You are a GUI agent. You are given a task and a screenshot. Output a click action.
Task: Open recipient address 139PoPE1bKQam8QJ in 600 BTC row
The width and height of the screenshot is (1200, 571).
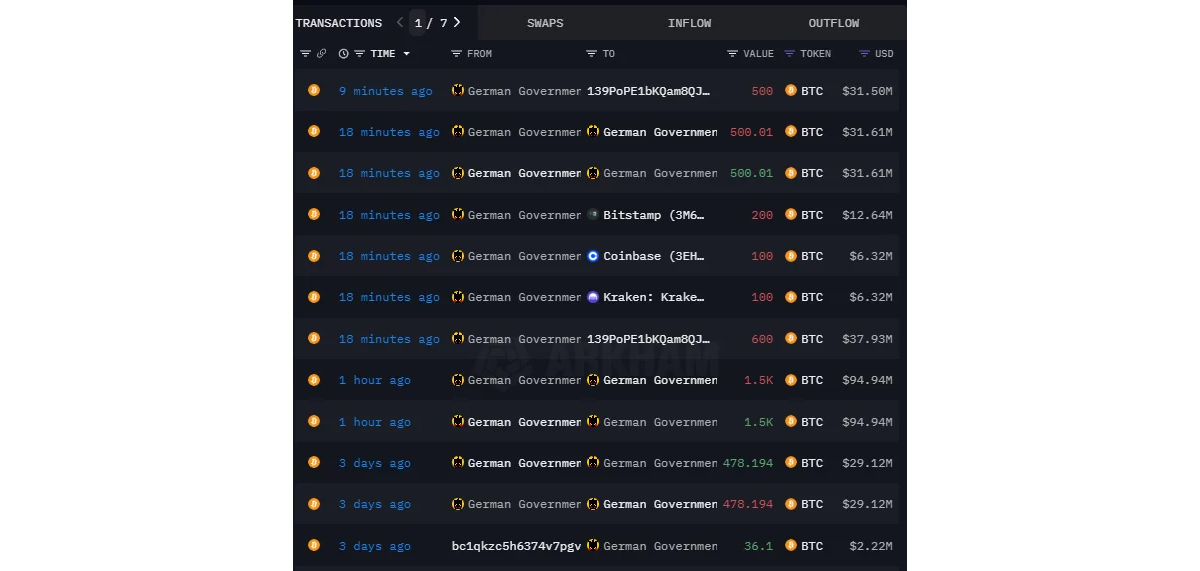[648, 339]
